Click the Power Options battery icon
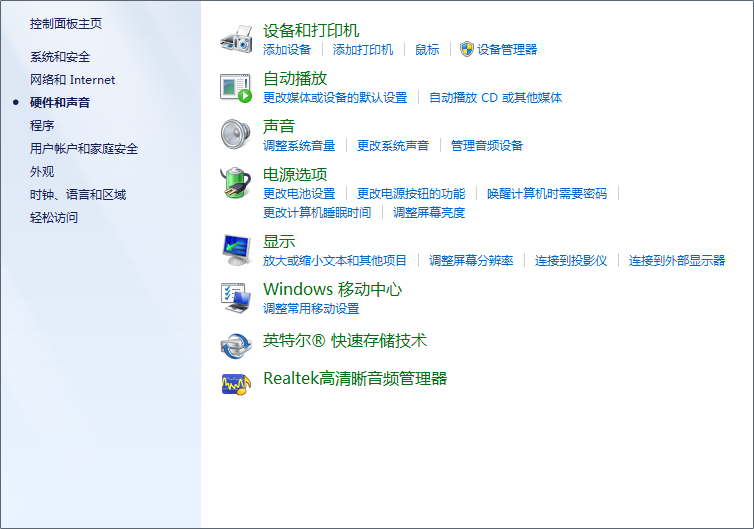This screenshot has width=754, height=529. click(236, 182)
